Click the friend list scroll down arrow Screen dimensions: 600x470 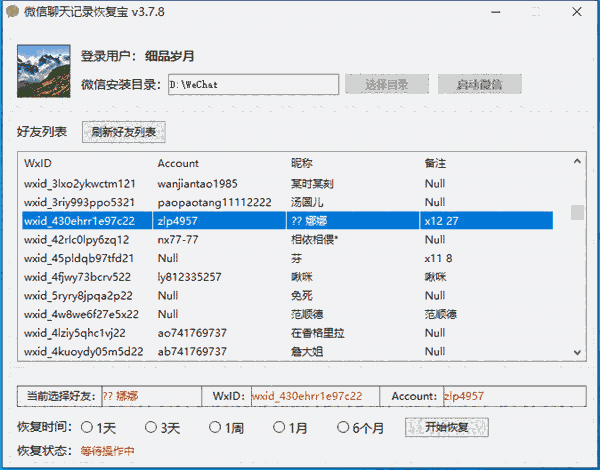click(577, 352)
